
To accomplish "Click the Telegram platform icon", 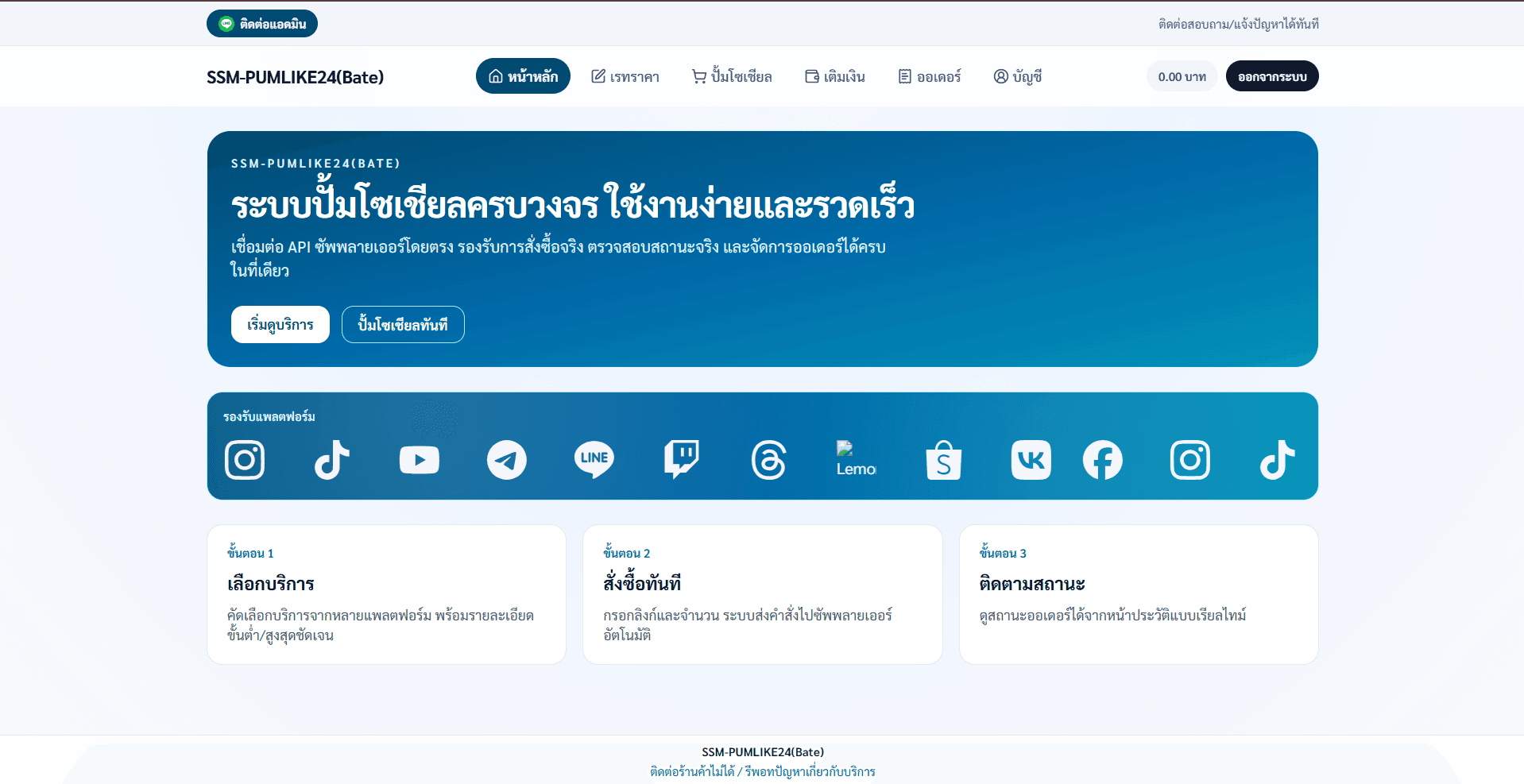I will coord(506,460).
